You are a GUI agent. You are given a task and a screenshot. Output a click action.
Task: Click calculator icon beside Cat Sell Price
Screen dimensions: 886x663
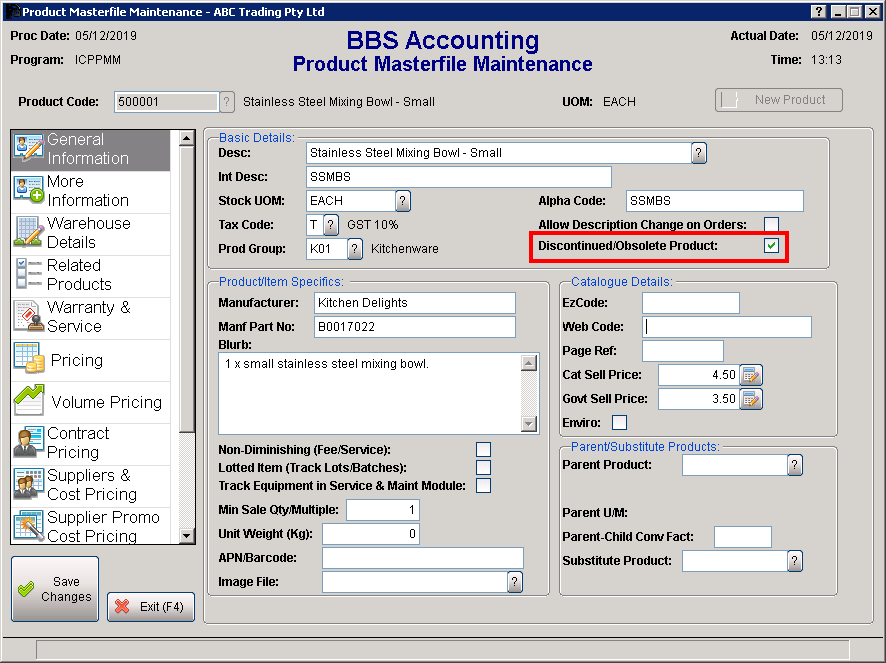751,376
